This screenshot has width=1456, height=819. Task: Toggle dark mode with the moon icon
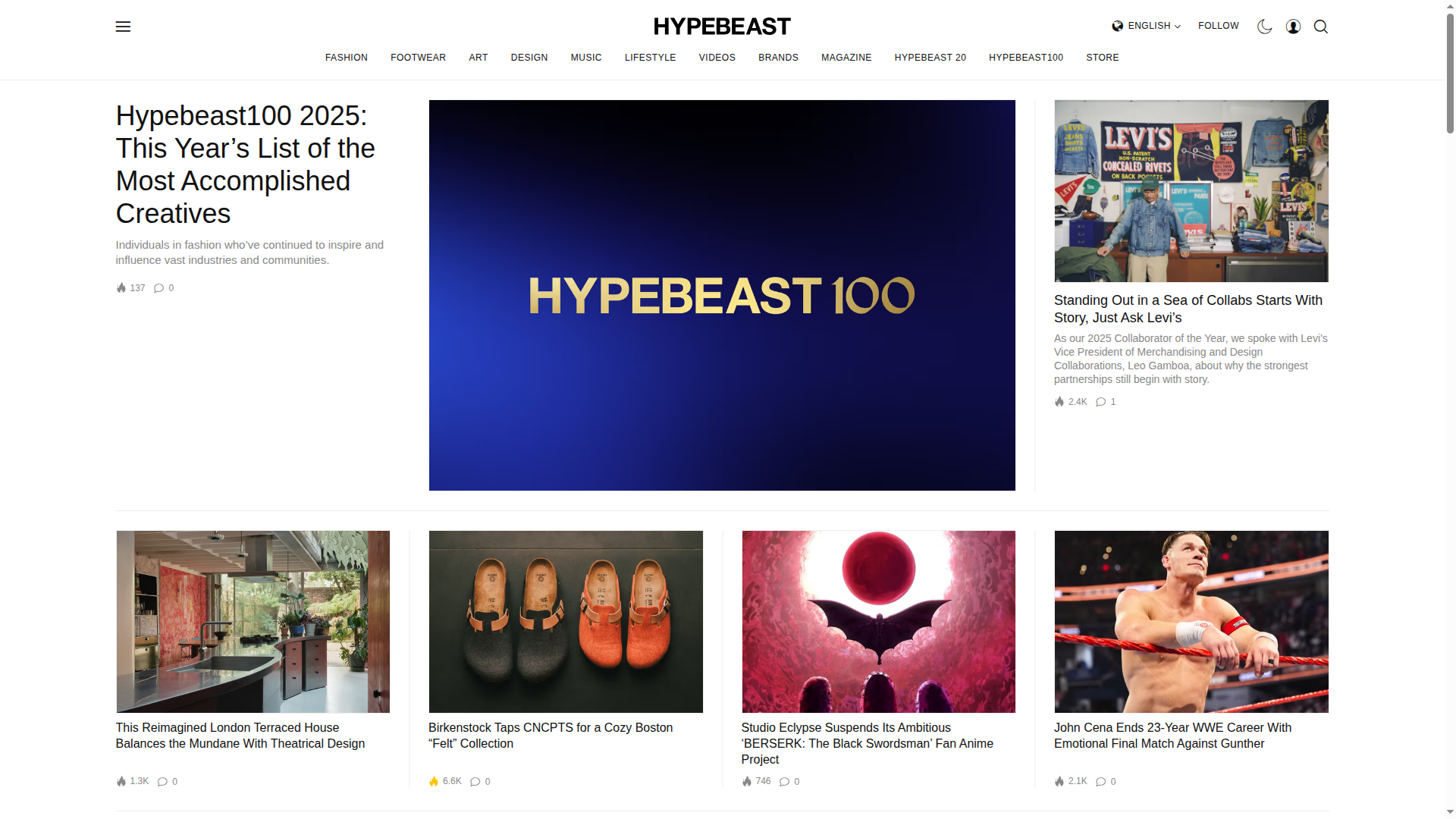pos(1264,27)
